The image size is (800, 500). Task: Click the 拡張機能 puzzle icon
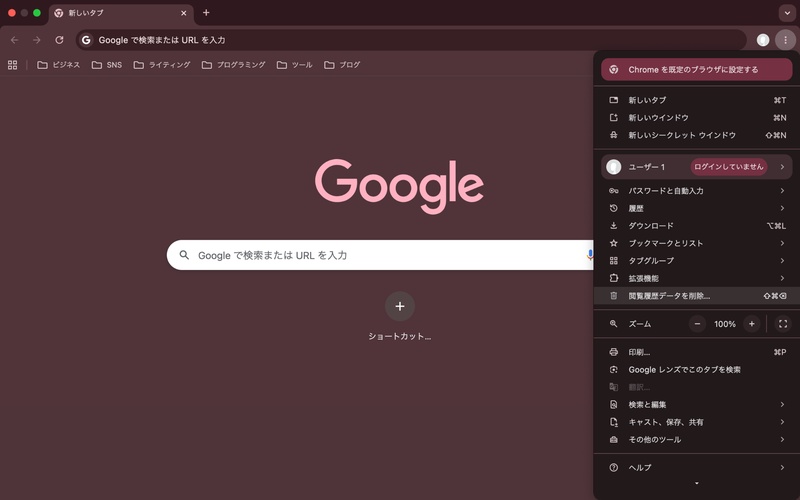tap(614, 278)
